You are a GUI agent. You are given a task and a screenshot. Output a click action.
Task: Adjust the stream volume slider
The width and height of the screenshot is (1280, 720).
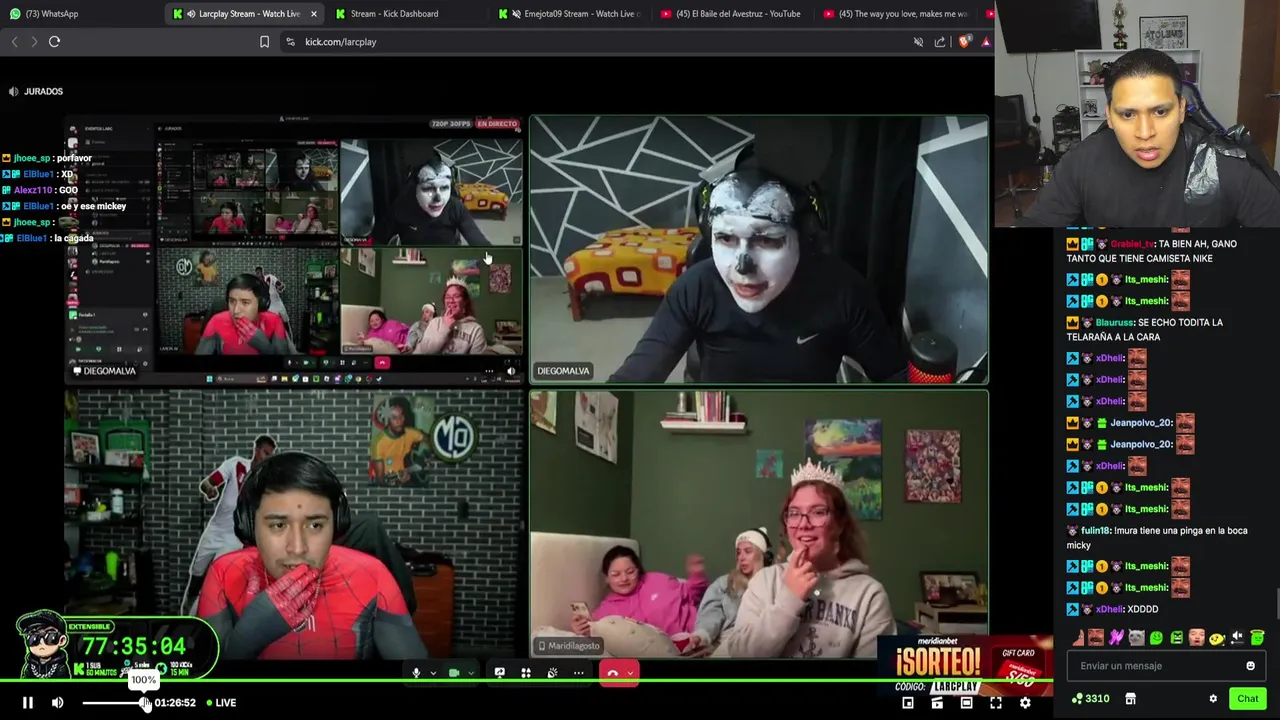[x=114, y=703]
